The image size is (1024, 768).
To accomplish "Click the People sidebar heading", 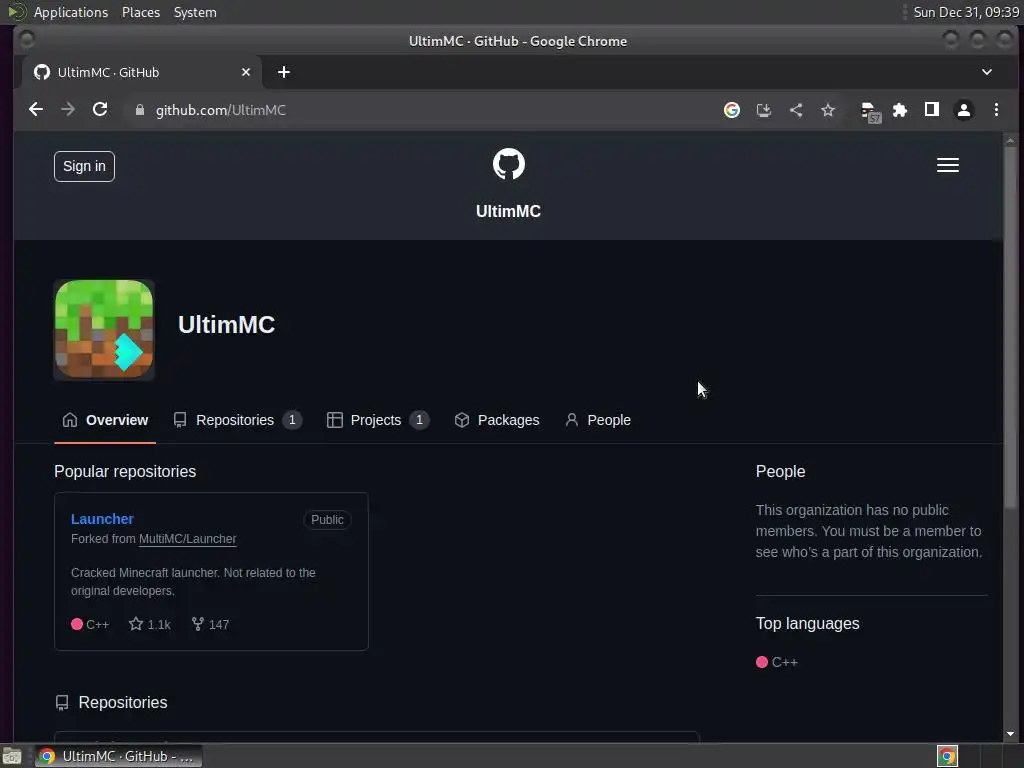I will point(780,472).
